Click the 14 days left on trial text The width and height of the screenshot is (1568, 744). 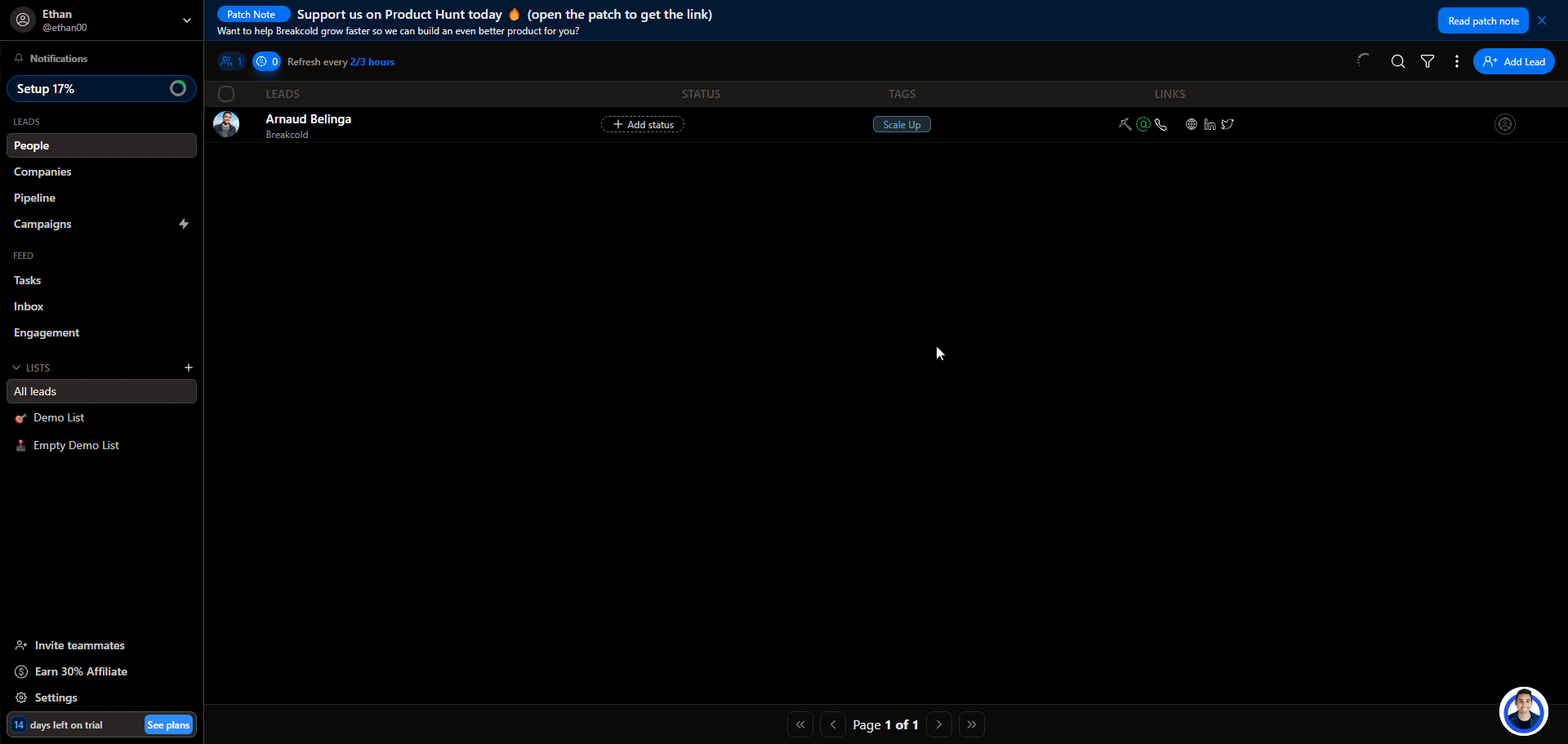tap(58, 724)
